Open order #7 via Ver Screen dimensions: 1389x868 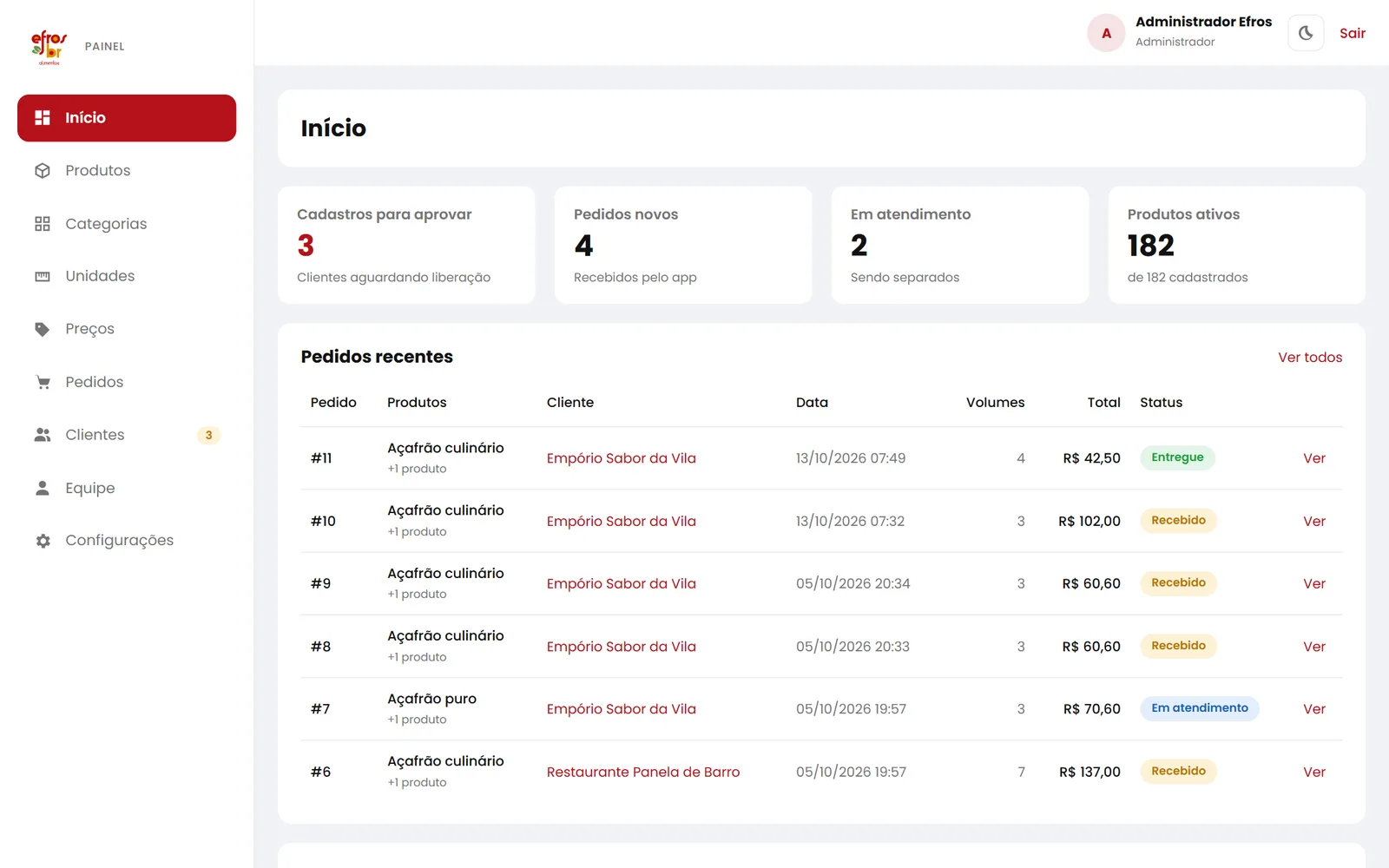1314,709
